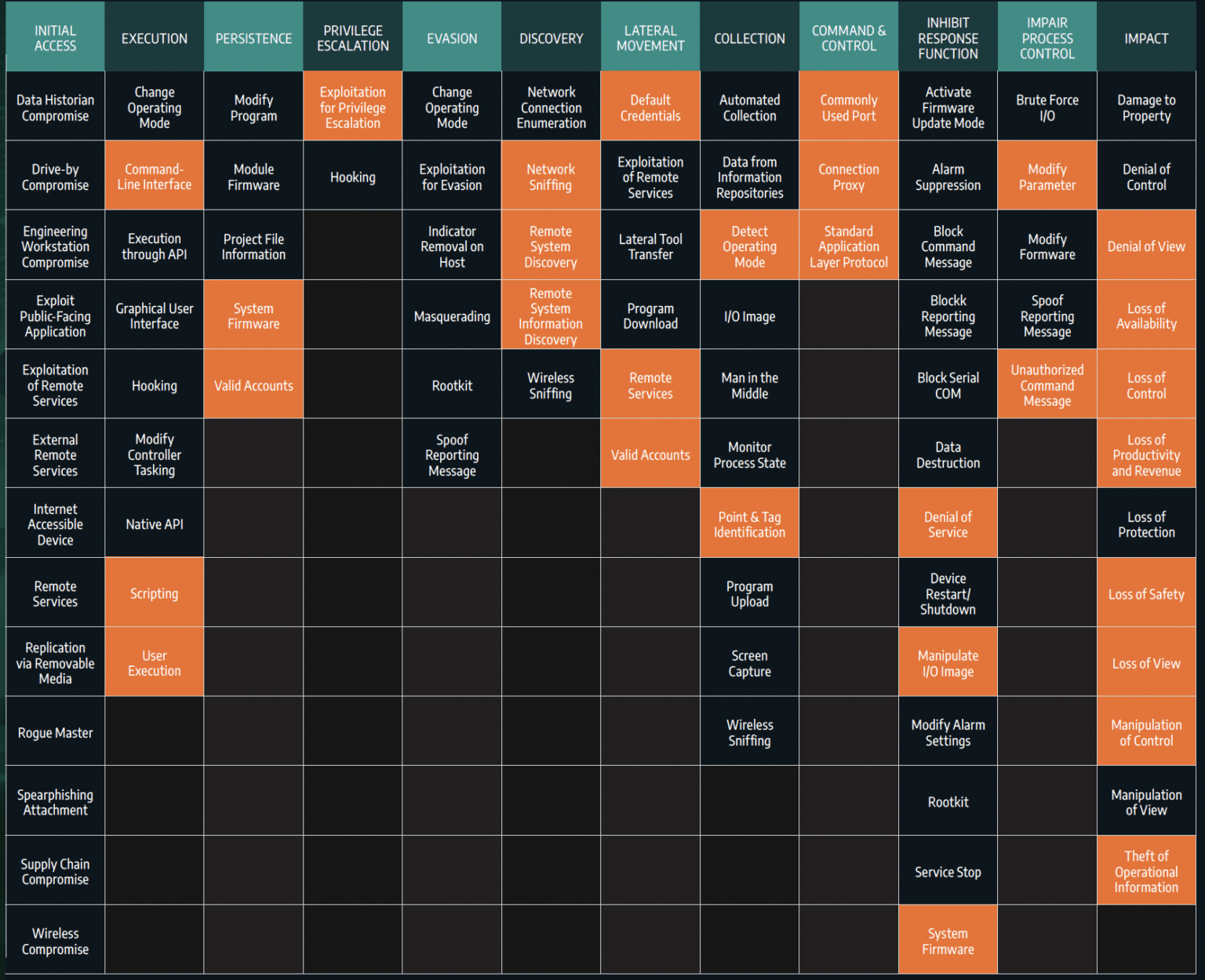Click the Data Destruction cell

(x=948, y=454)
